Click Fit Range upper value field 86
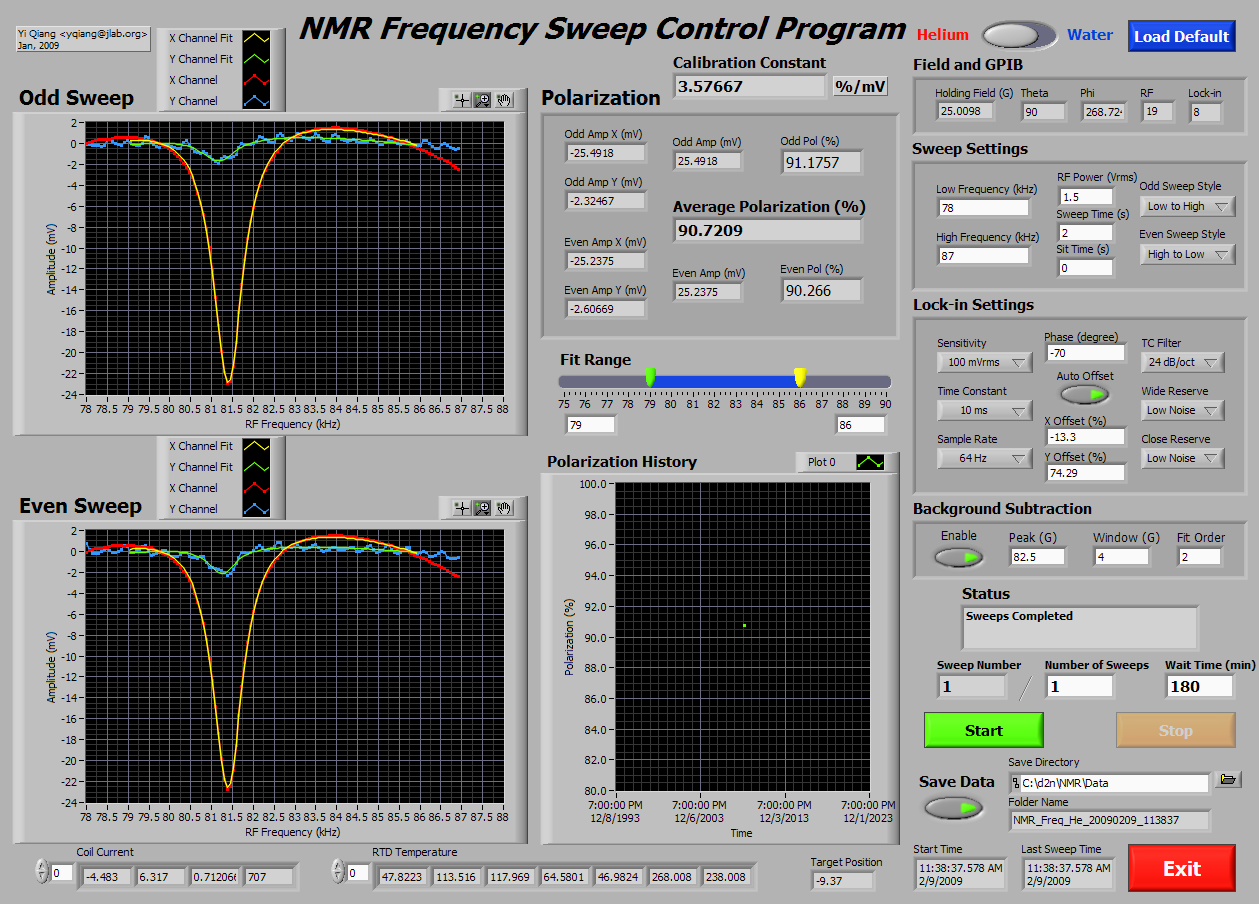The height and width of the screenshot is (904, 1259). pyautogui.click(x=861, y=425)
